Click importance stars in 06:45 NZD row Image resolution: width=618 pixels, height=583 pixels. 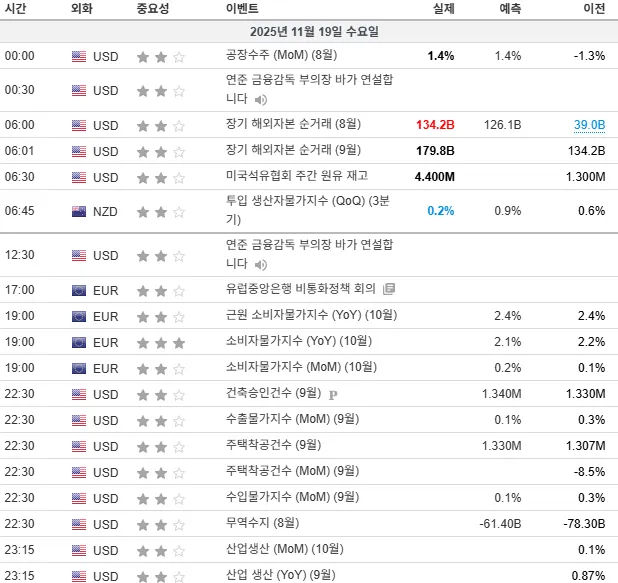pos(161,212)
